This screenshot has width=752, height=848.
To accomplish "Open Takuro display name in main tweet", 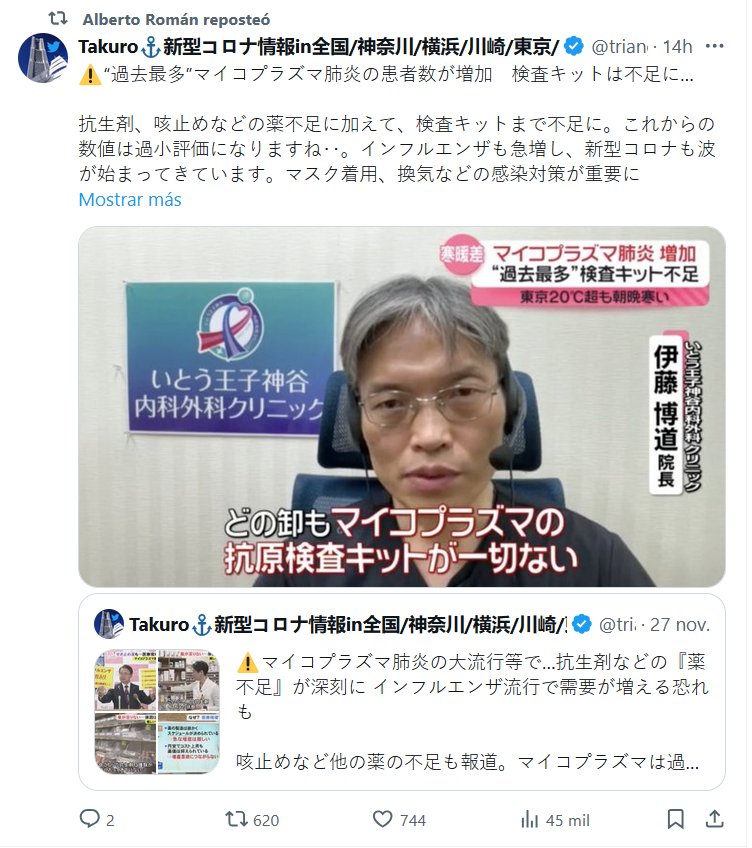I will [319, 47].
